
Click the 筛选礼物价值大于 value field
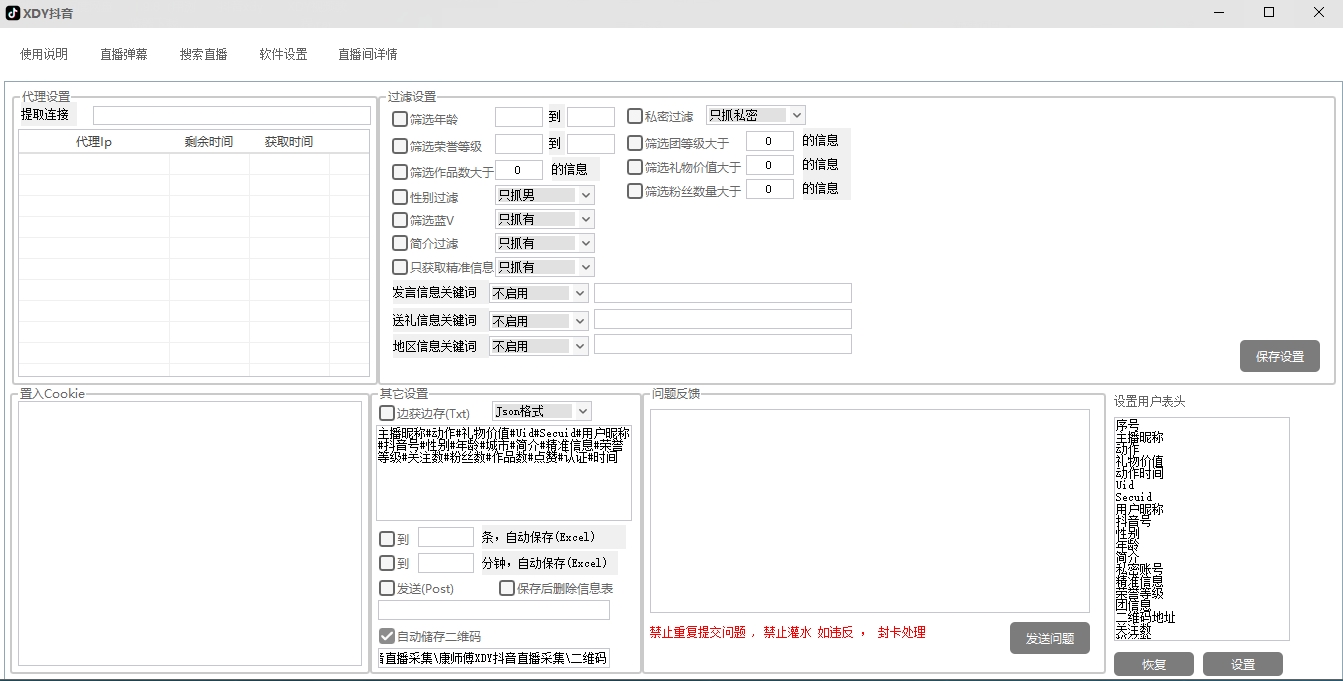(770, 165)
